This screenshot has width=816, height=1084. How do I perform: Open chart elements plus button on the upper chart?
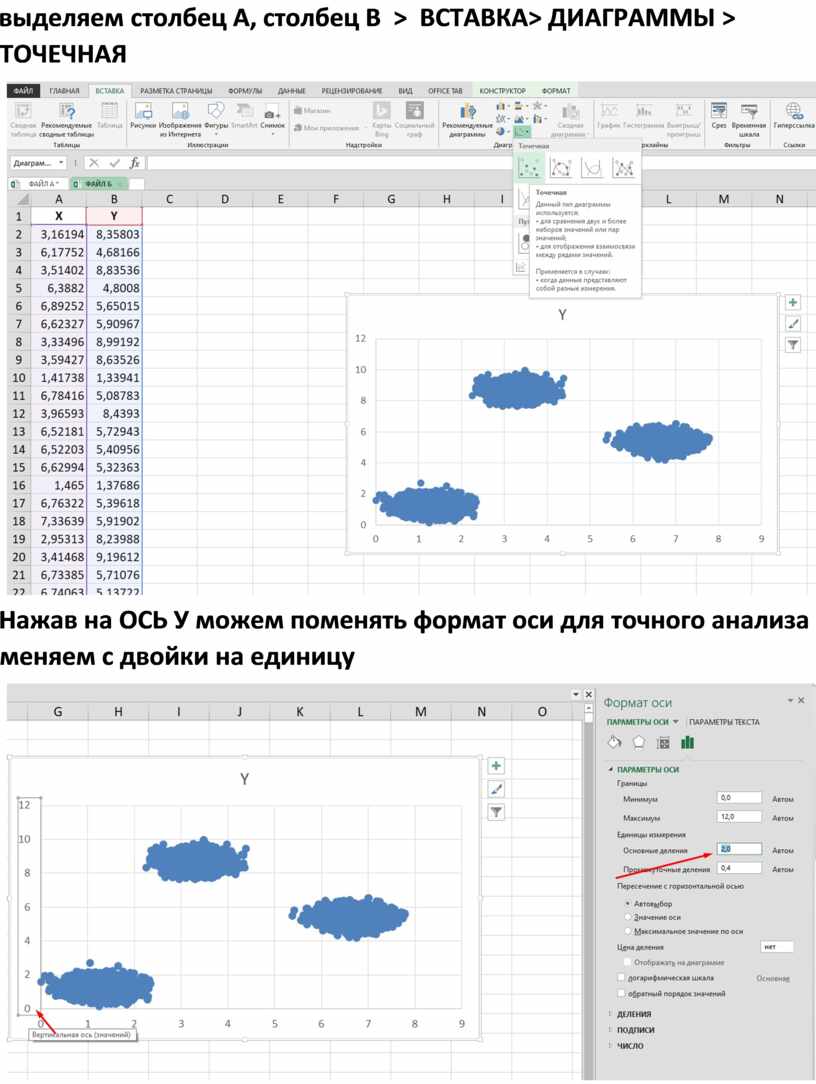point(793,302)
